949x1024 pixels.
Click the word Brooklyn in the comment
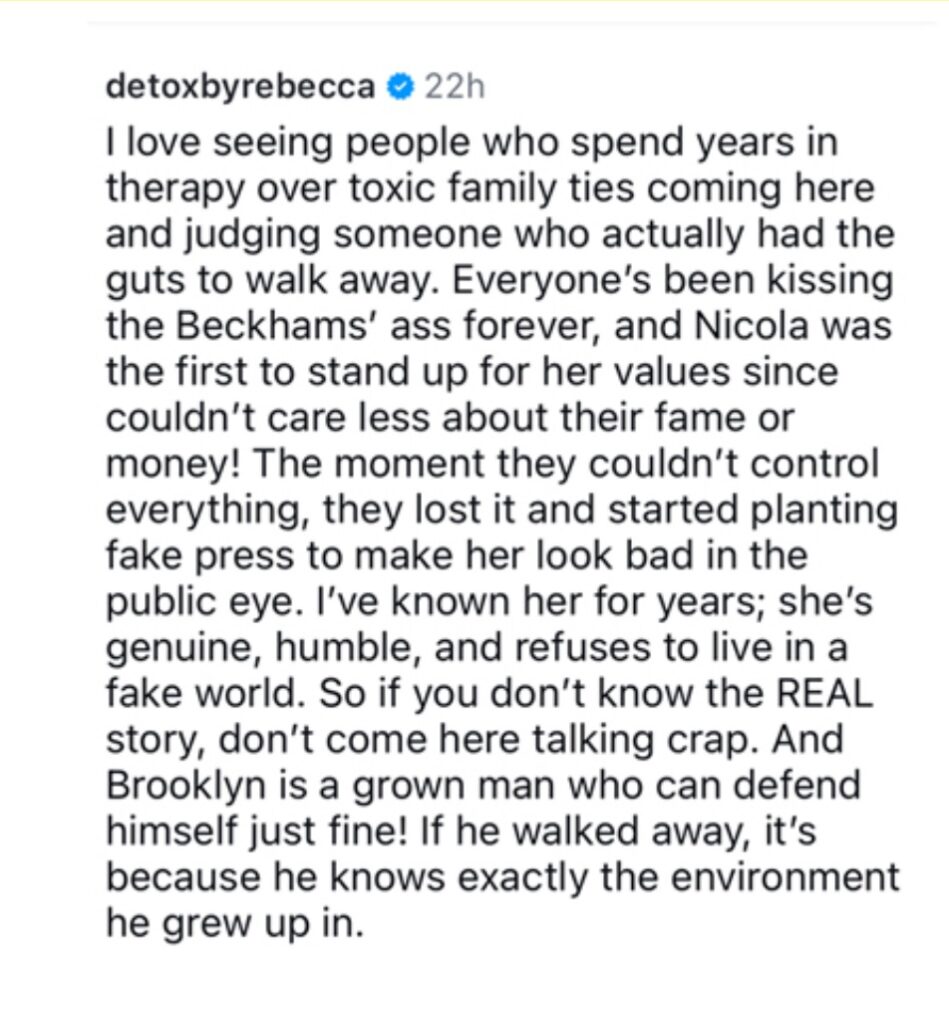[x=186, y=786]
